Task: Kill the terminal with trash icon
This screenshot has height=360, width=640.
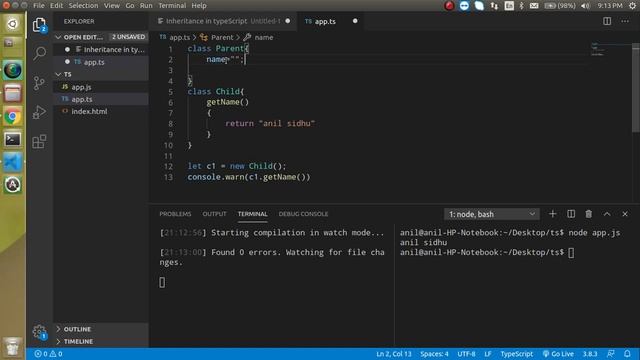Action: click(x=589, y=214)
